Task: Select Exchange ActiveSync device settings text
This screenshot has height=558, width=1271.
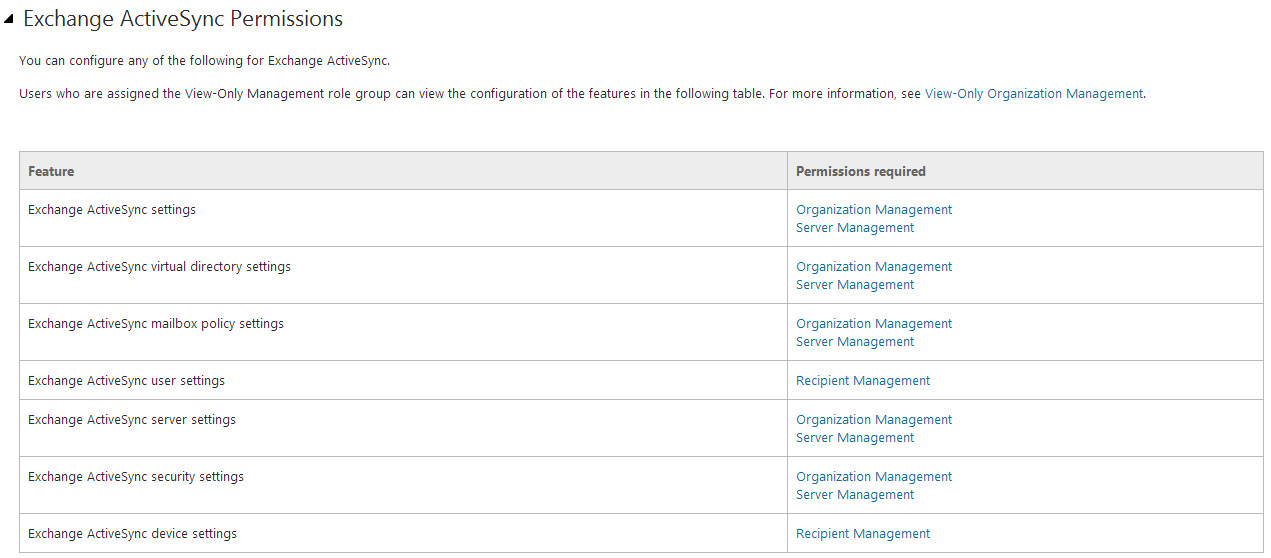Action: [x=133, y=534]
